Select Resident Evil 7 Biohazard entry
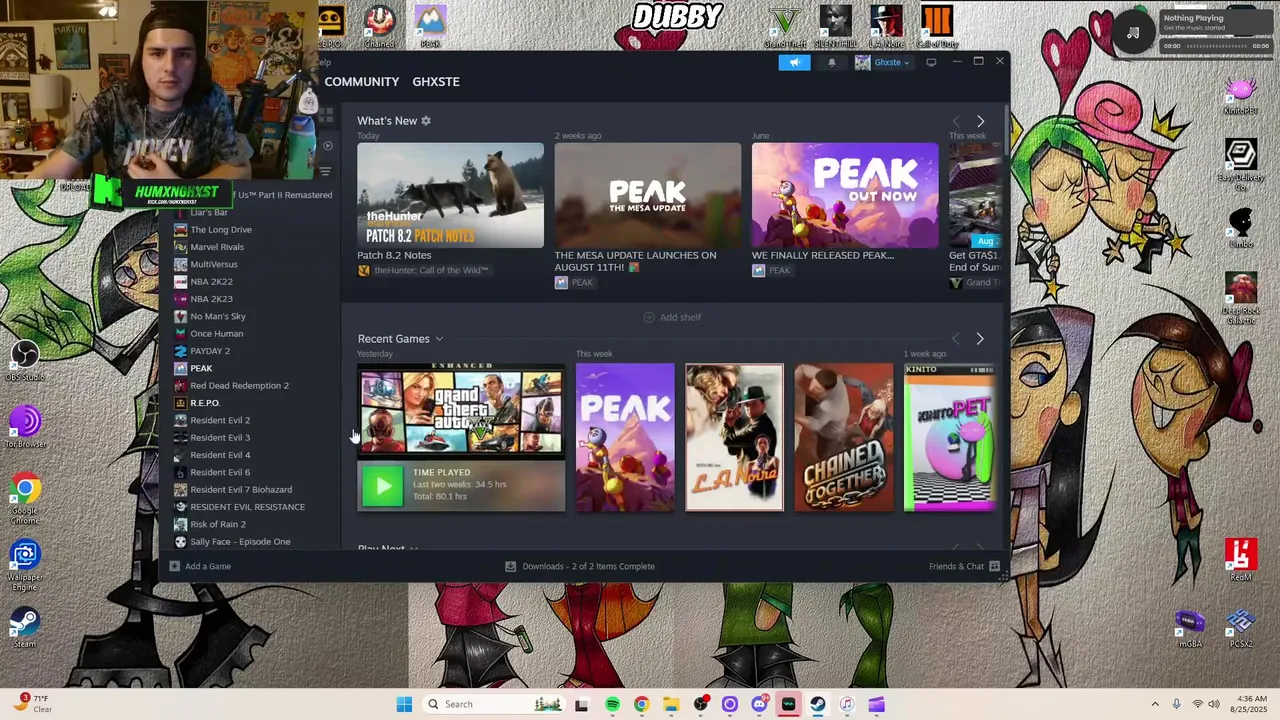Image resolution: width=1280 pixels, height=720 pixels. pyautogui.click(x=240, y=489)
